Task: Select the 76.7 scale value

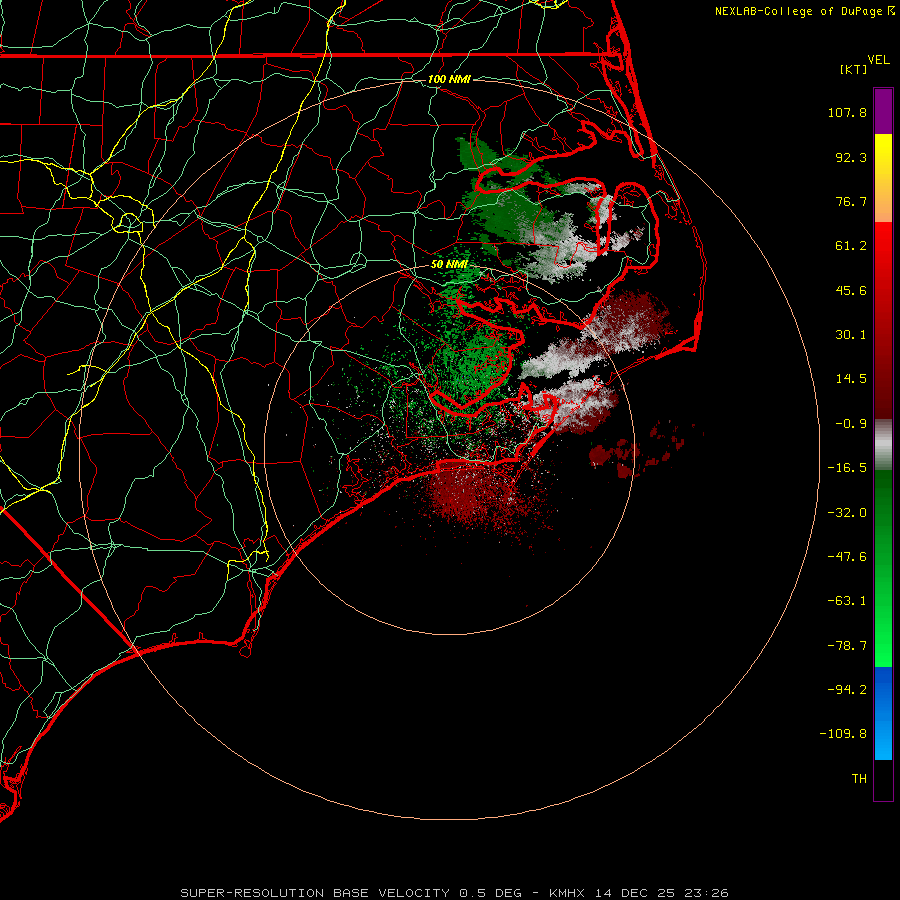Action: point(851,201)
